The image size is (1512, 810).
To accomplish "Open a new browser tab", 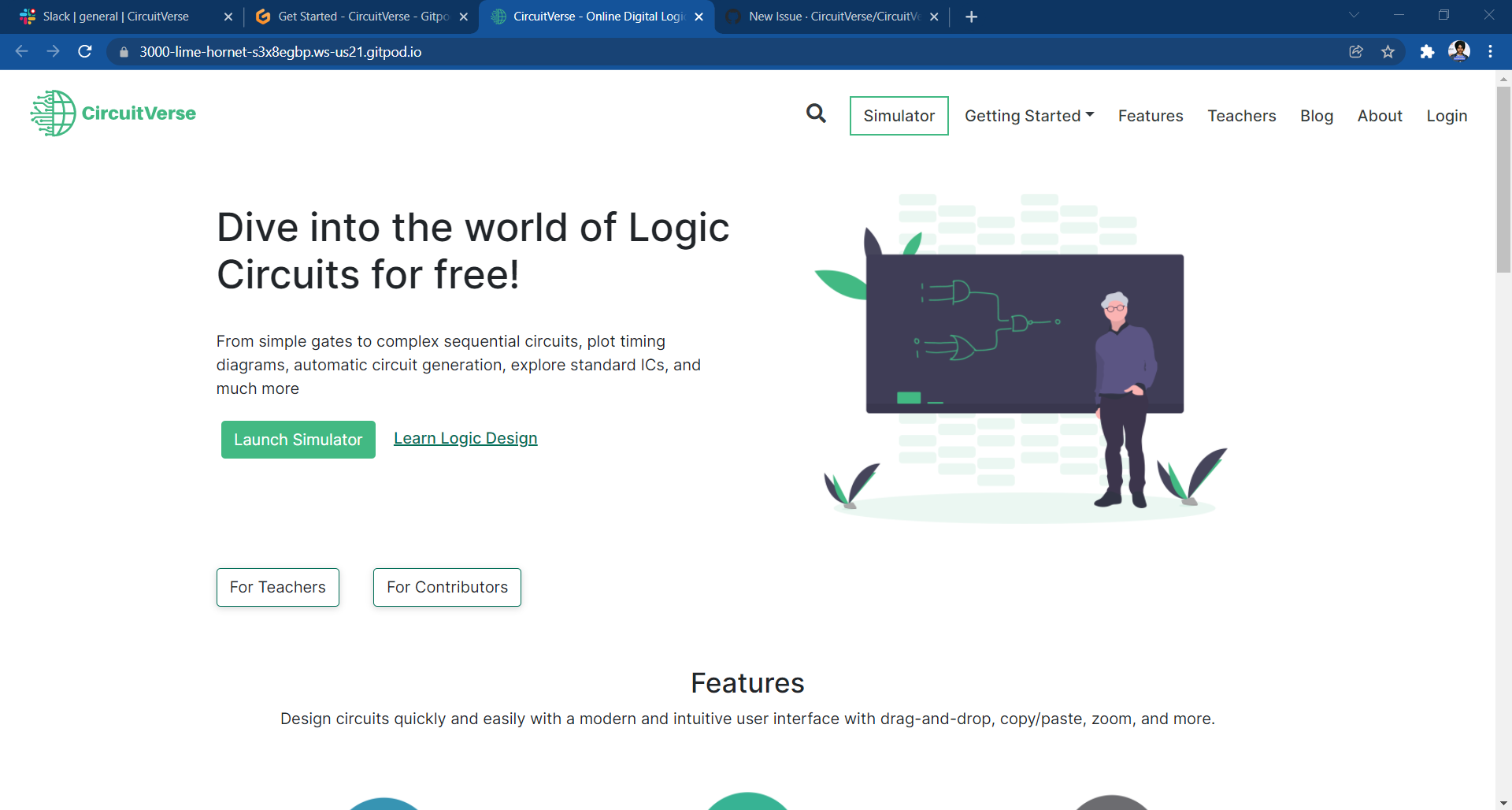I will (971, 16).
